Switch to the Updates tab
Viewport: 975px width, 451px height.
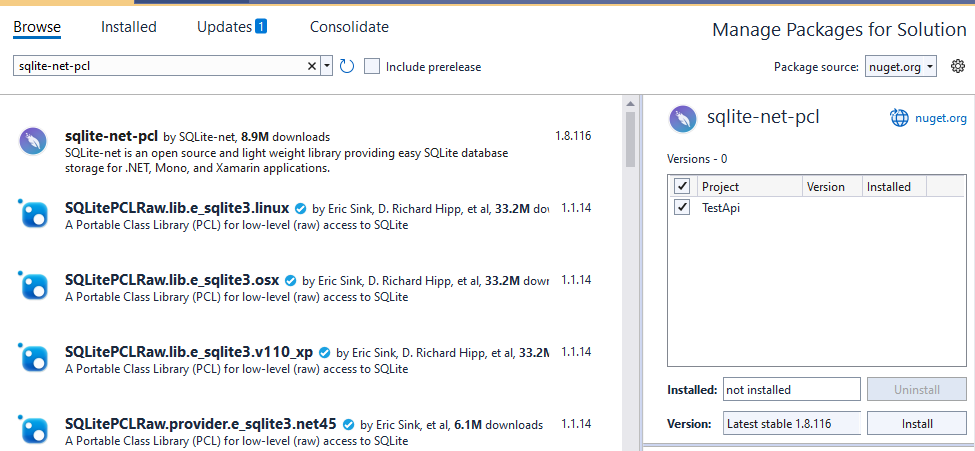(224, 27)
